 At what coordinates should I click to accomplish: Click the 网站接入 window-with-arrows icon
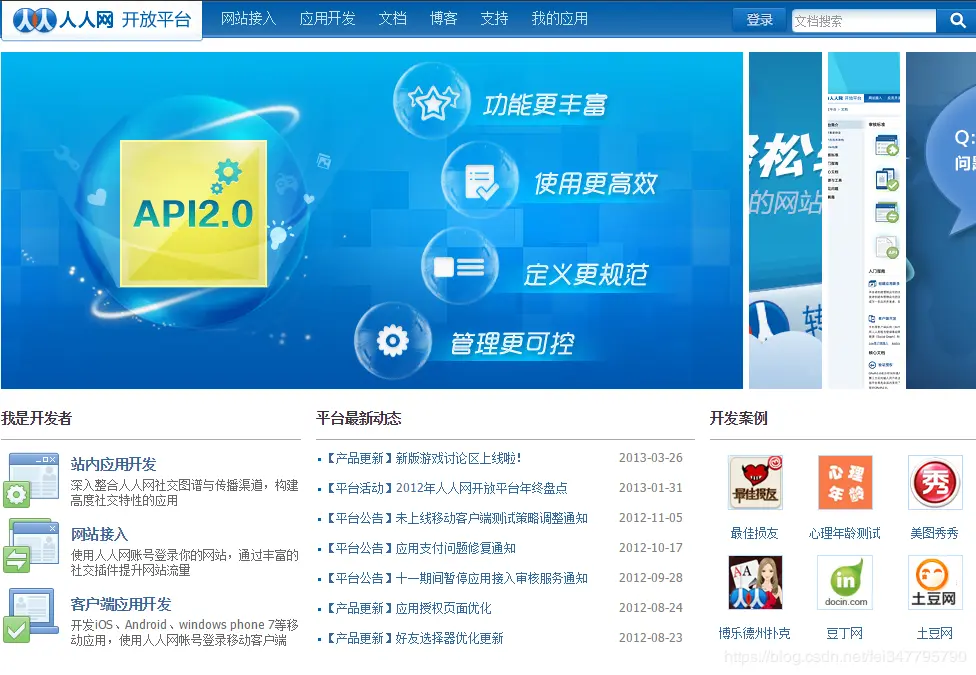[x=31, y=545]
